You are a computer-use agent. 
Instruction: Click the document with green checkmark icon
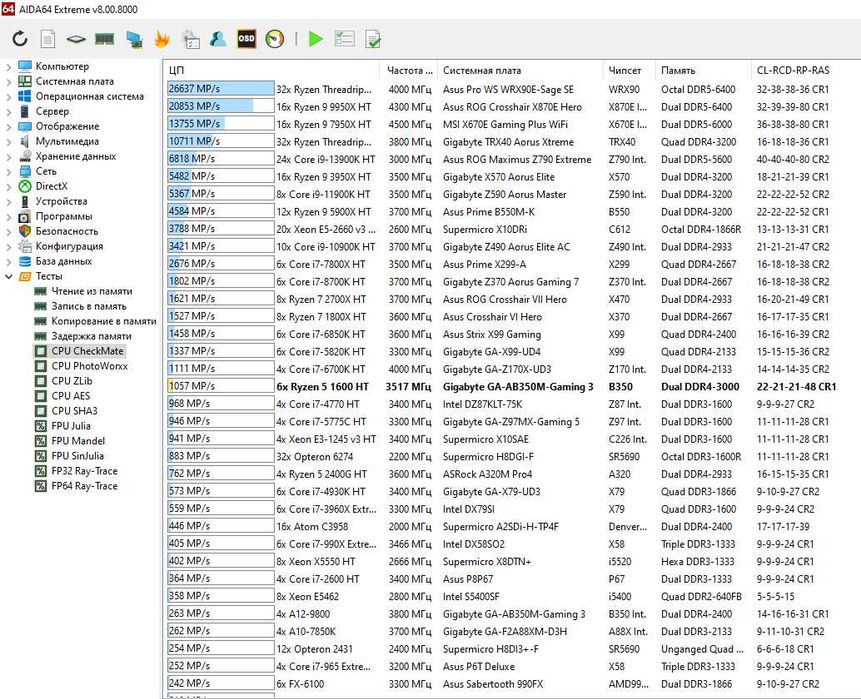point(373,39)
